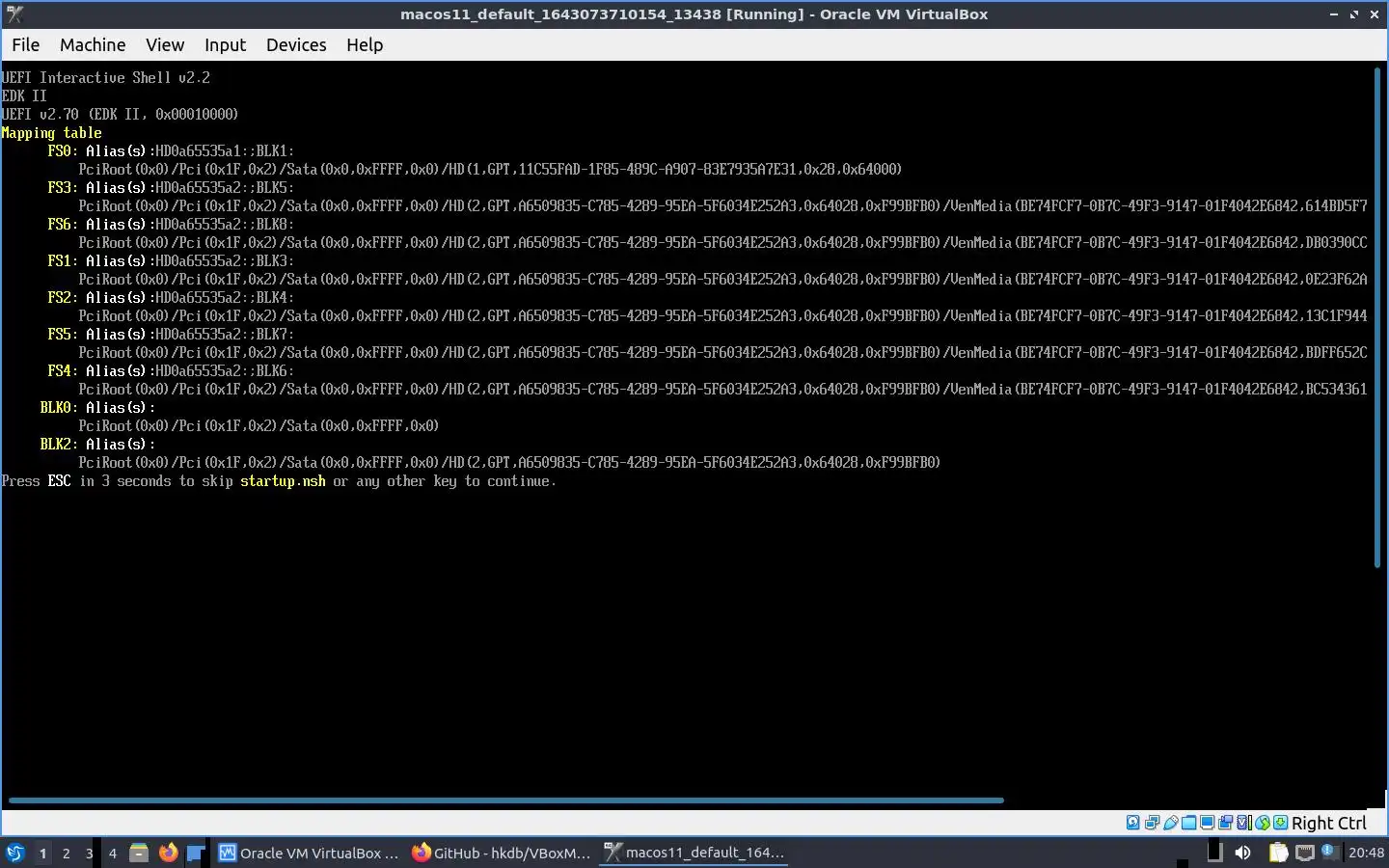Click the vertical scrollbar of VM window
This screenshot has width=1389, height=868.
[x=1376, y=317]
